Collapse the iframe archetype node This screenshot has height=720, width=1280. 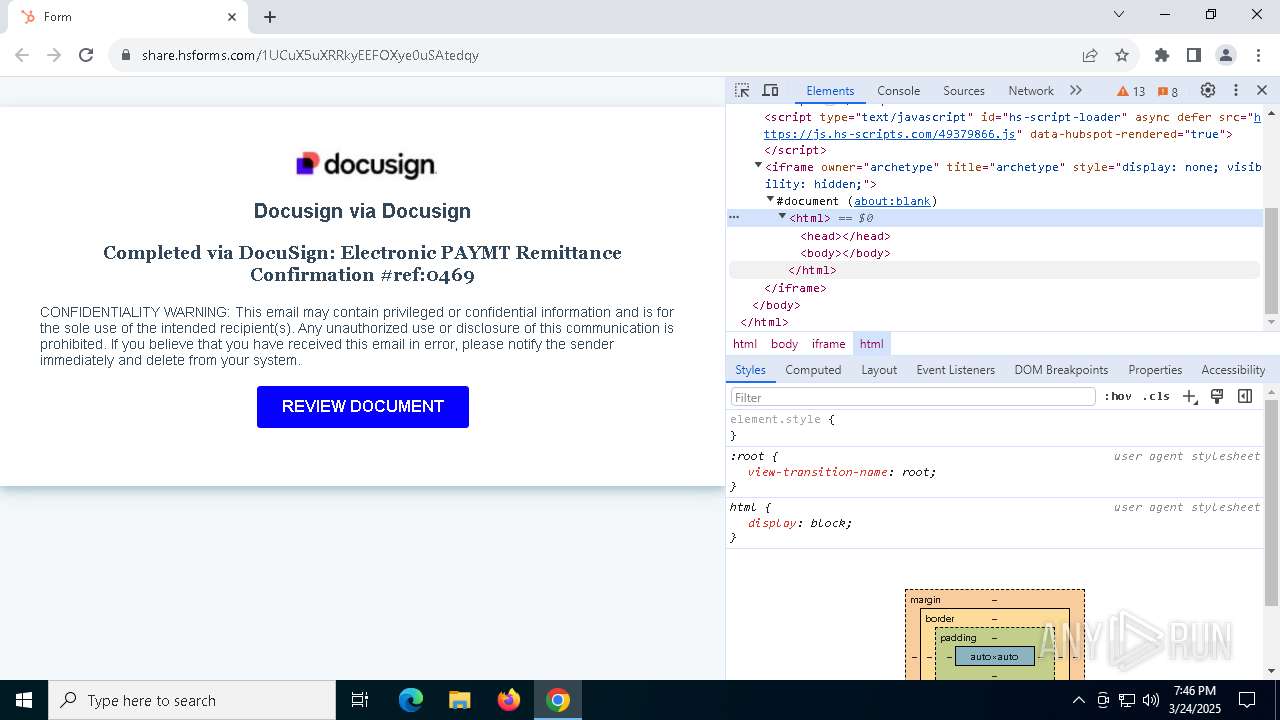[x=758, y=166]
